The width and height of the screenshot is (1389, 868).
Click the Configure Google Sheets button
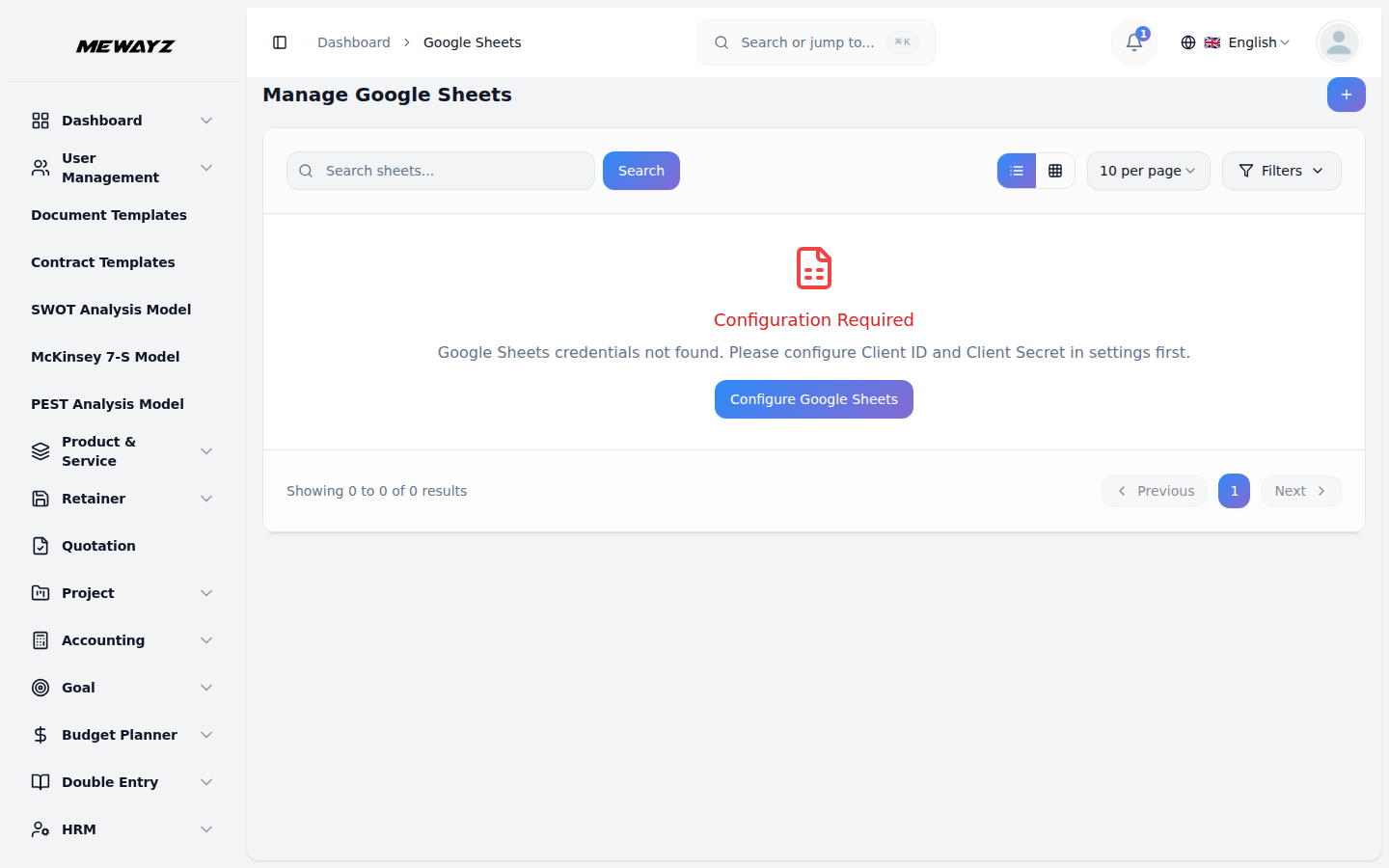(x=813, y=398)
